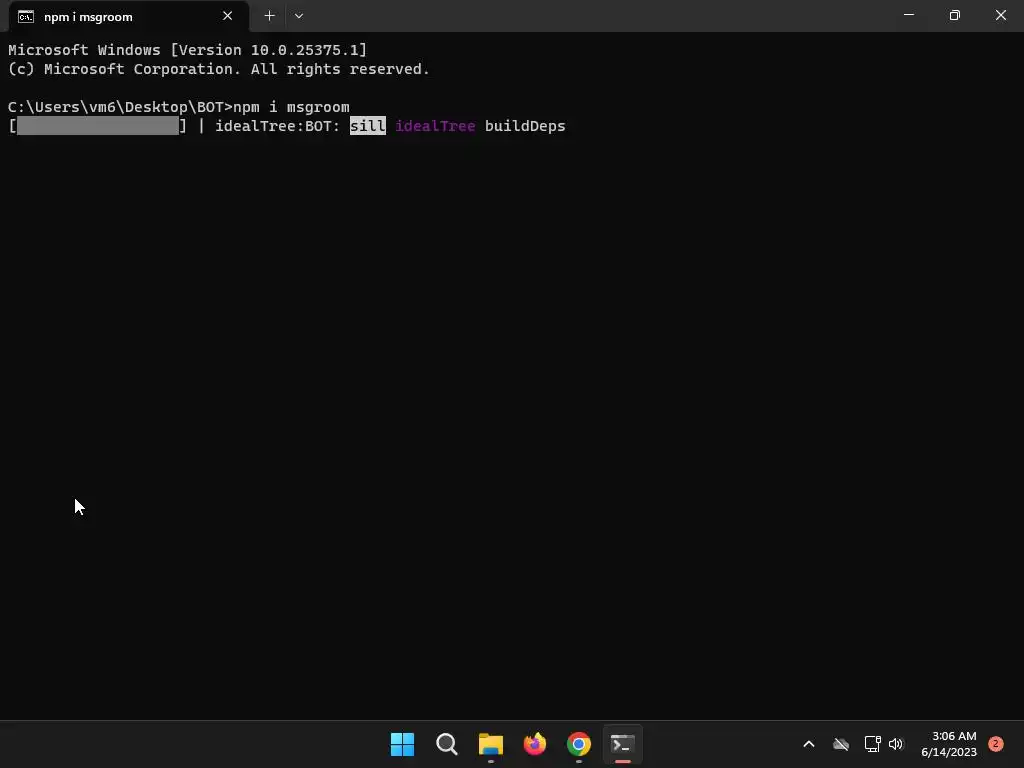This screenshot has height=768, width=1024.
Task: Click the Microsoft Corporation copyright line
Action: (x=219, y=69)
